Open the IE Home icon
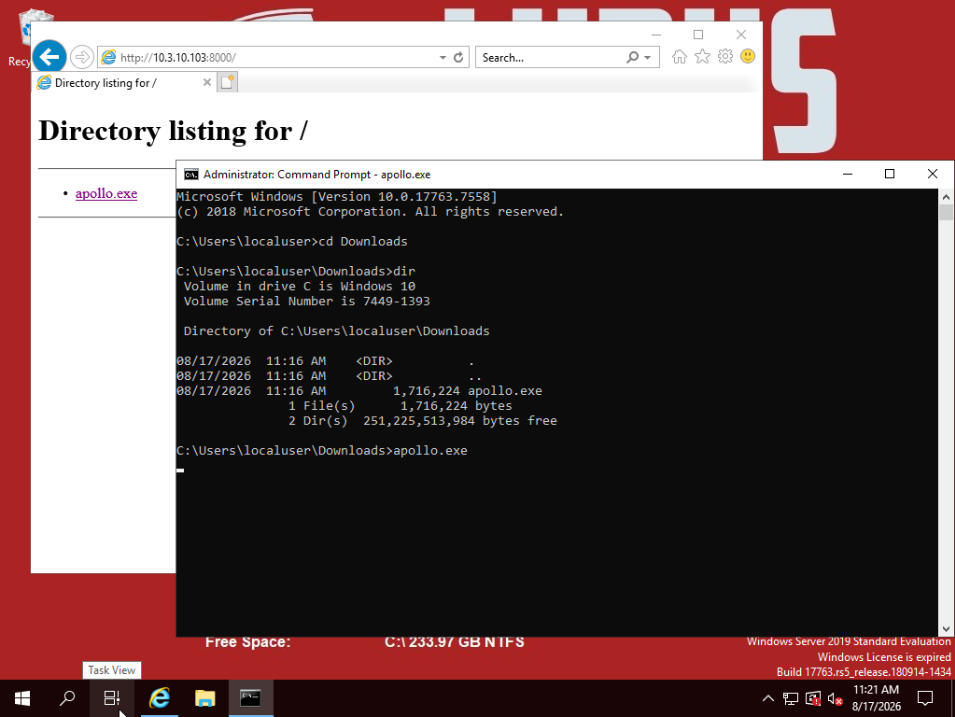Screen dimensions: 955x717 (679, 57)
